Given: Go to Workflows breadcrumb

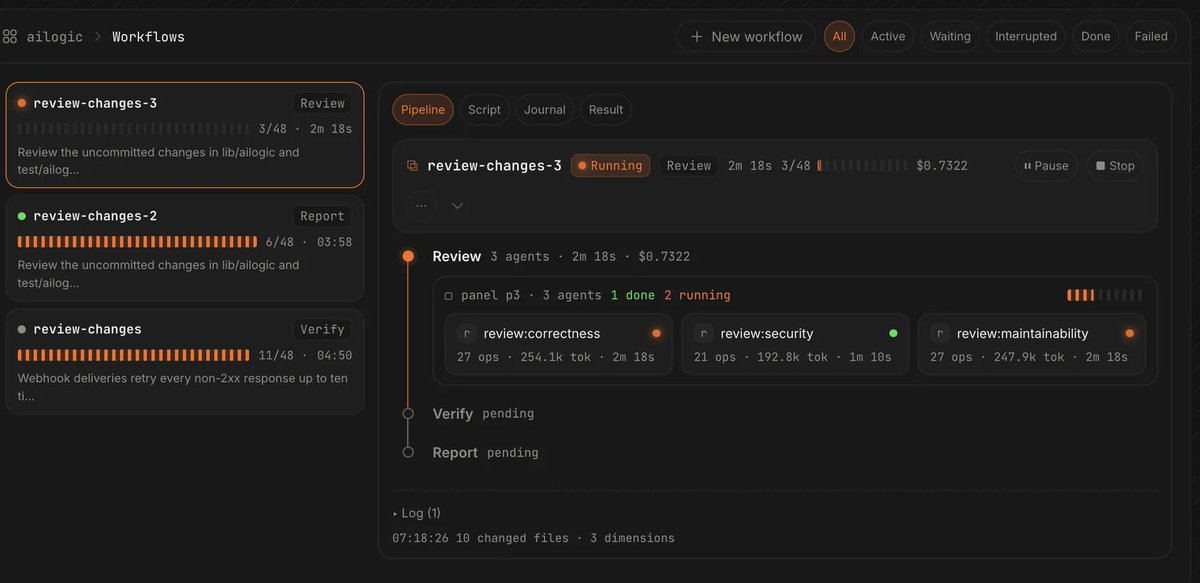Looking at the screenshot, I should tap(148, 37).
